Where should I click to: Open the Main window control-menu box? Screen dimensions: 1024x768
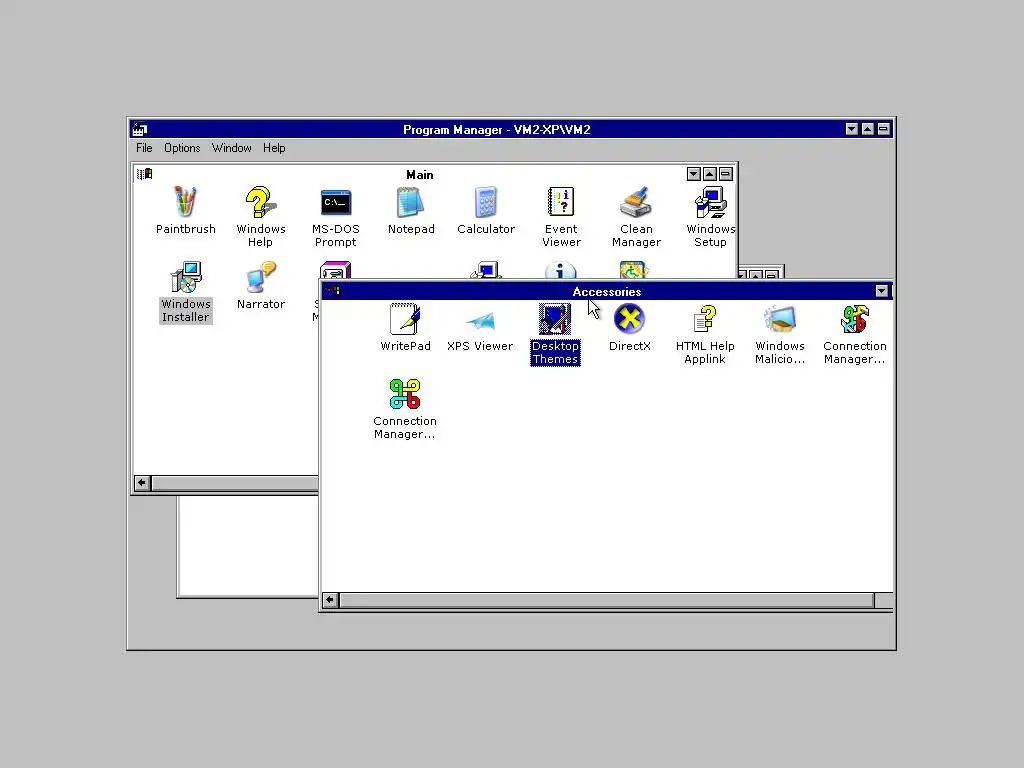click(144, 174)
